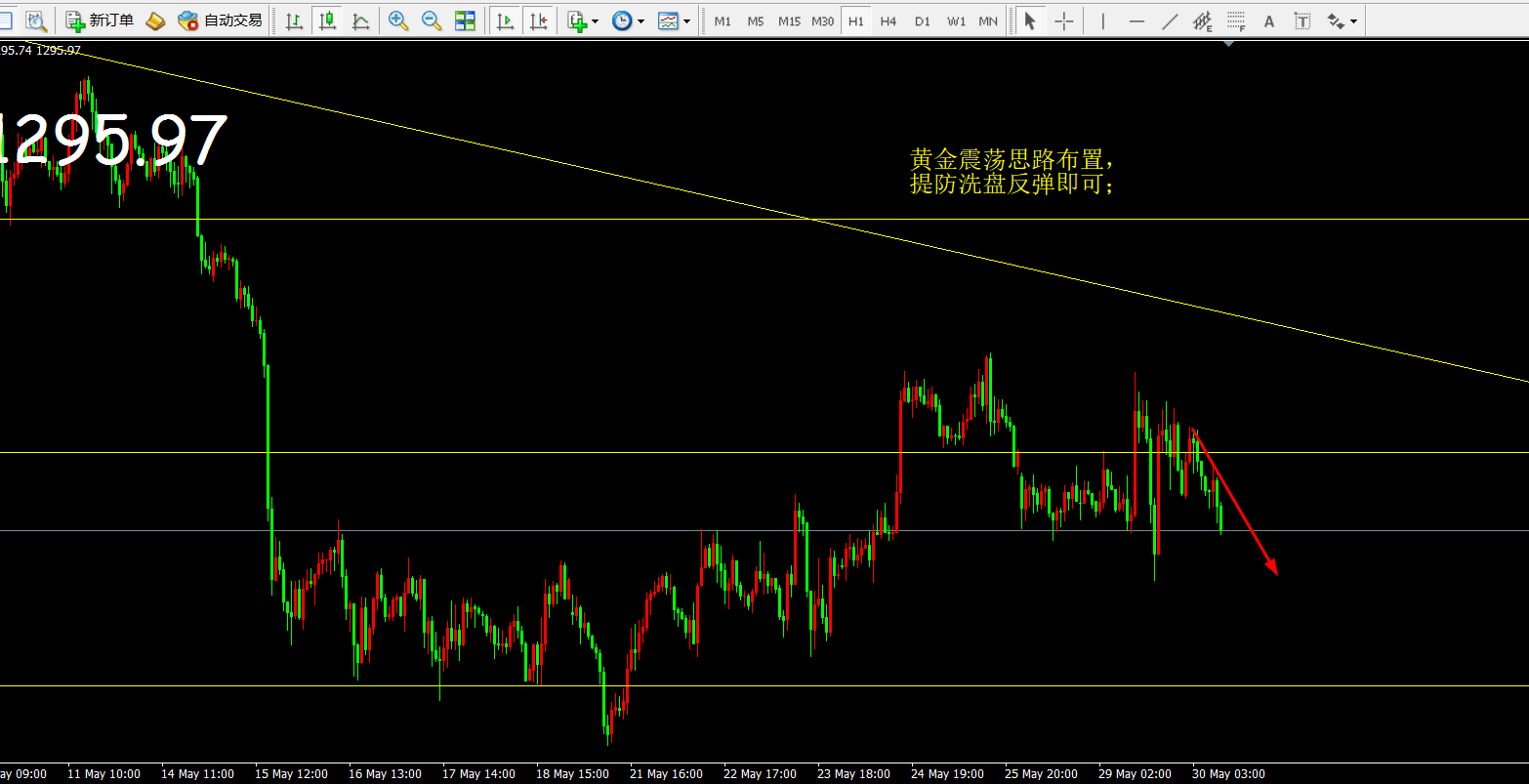Screen dimensions: 1529x784
Task: Select the vertical line drawing tool
Action: (1103, 21)
